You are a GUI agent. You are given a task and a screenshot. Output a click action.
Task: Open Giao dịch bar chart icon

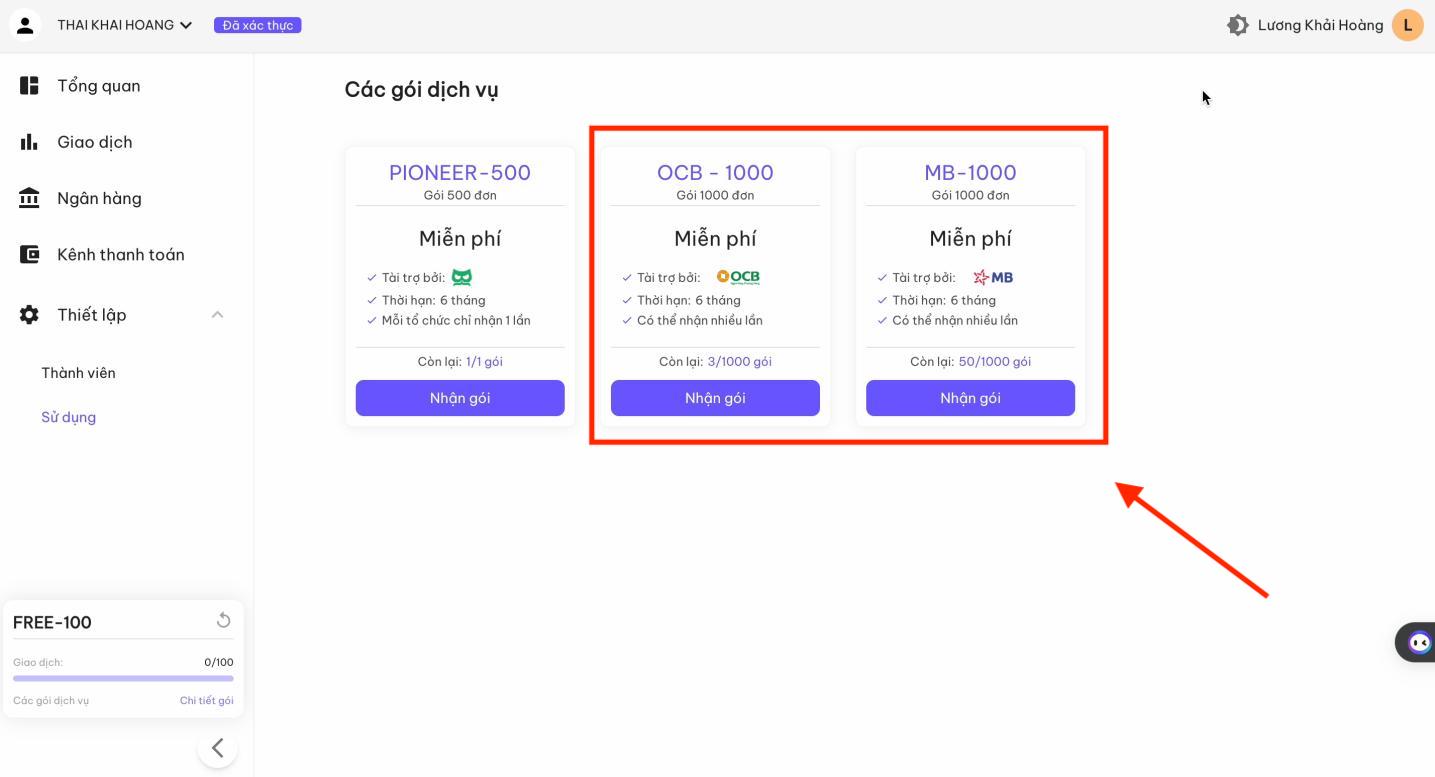click(x=29, y=142)
